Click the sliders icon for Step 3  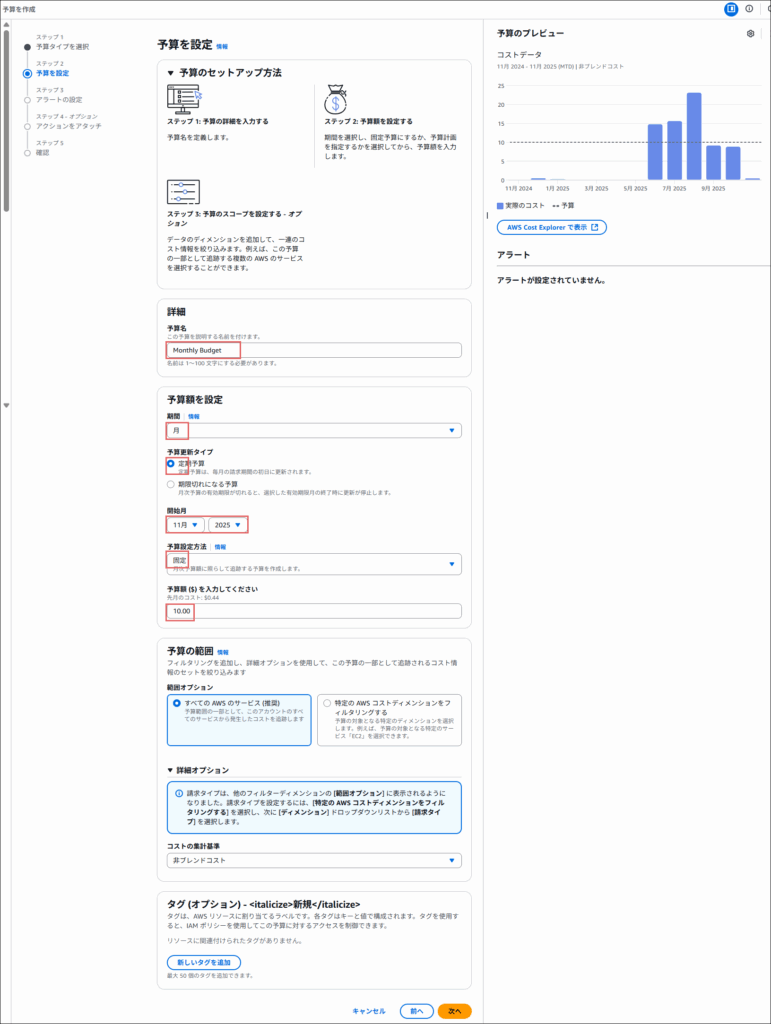[184, 192]
